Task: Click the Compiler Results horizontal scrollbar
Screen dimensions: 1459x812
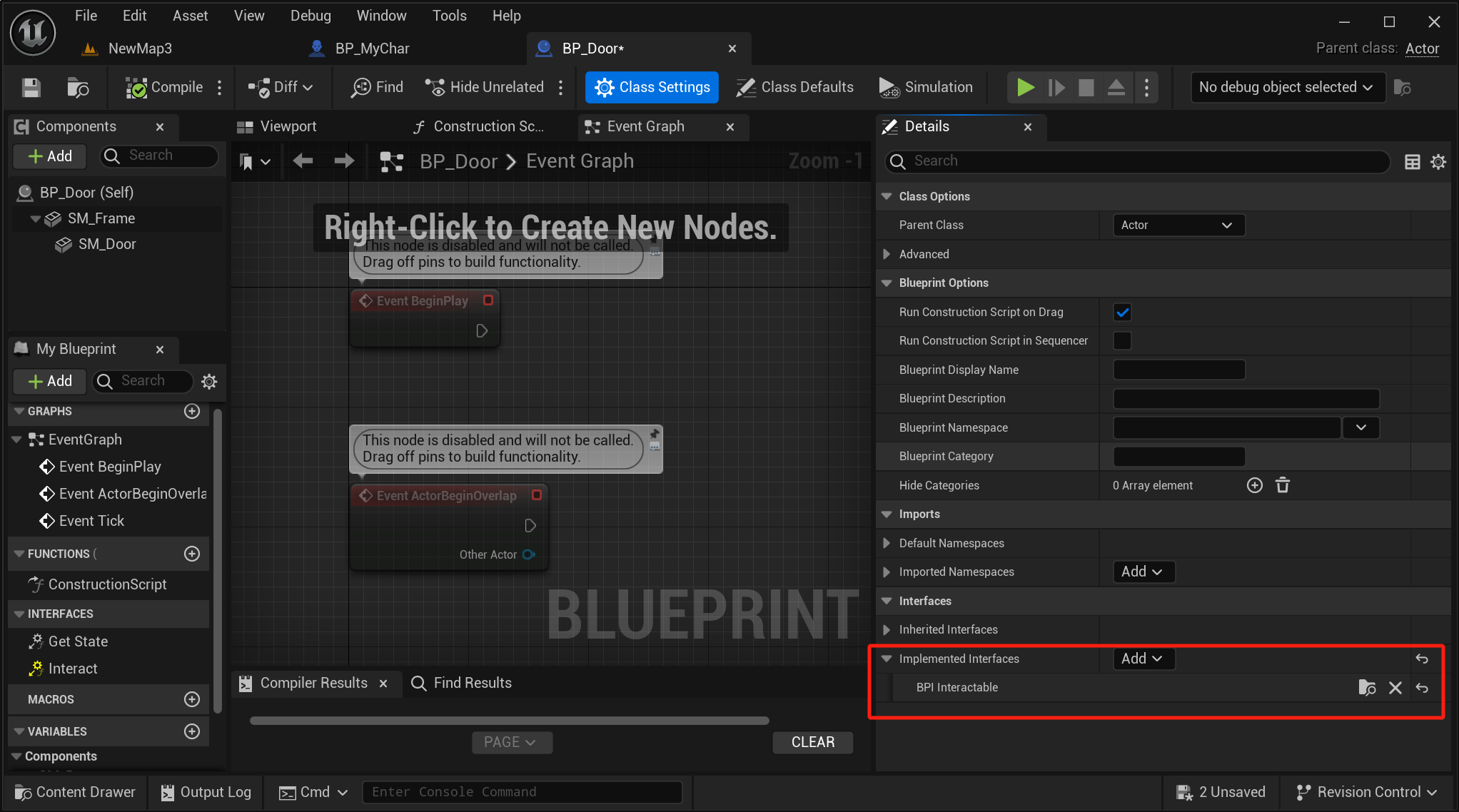Action: coord(510,721)
